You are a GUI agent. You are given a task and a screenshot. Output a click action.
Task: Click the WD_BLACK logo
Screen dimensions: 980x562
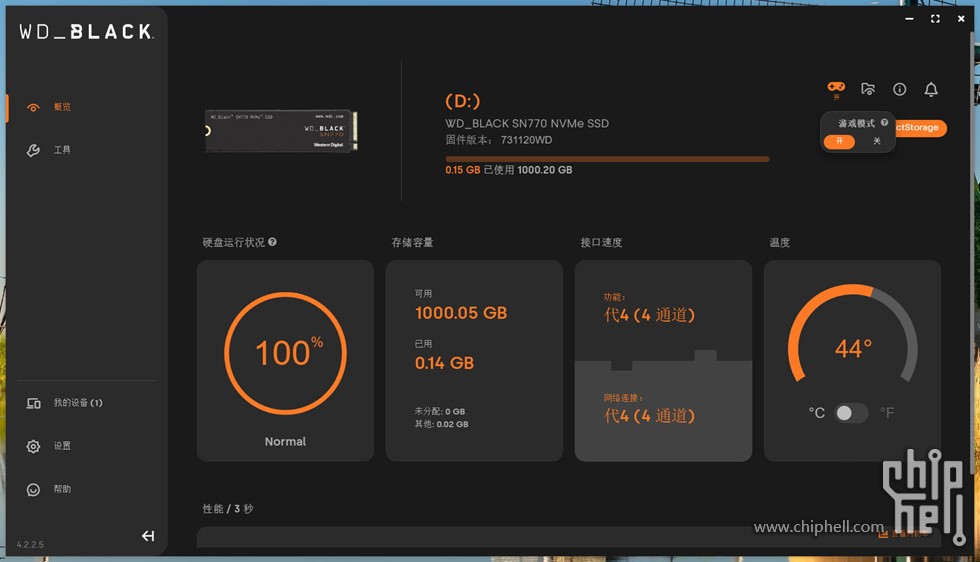(86, 32)
